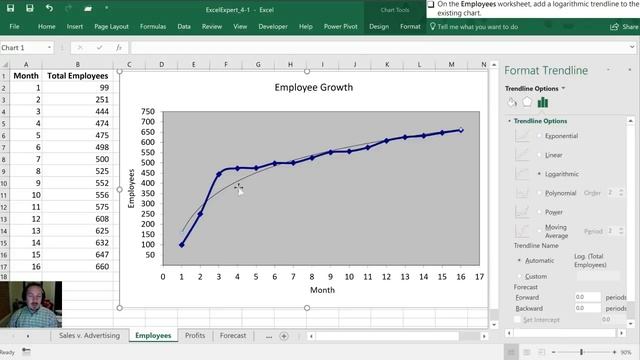Choose the Custom trendline name option
The height and width of the screenshot is (360, 640).
pos(519,276)
